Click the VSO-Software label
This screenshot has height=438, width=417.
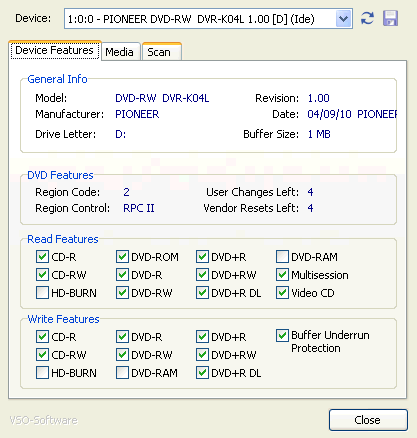pos(43,420)
